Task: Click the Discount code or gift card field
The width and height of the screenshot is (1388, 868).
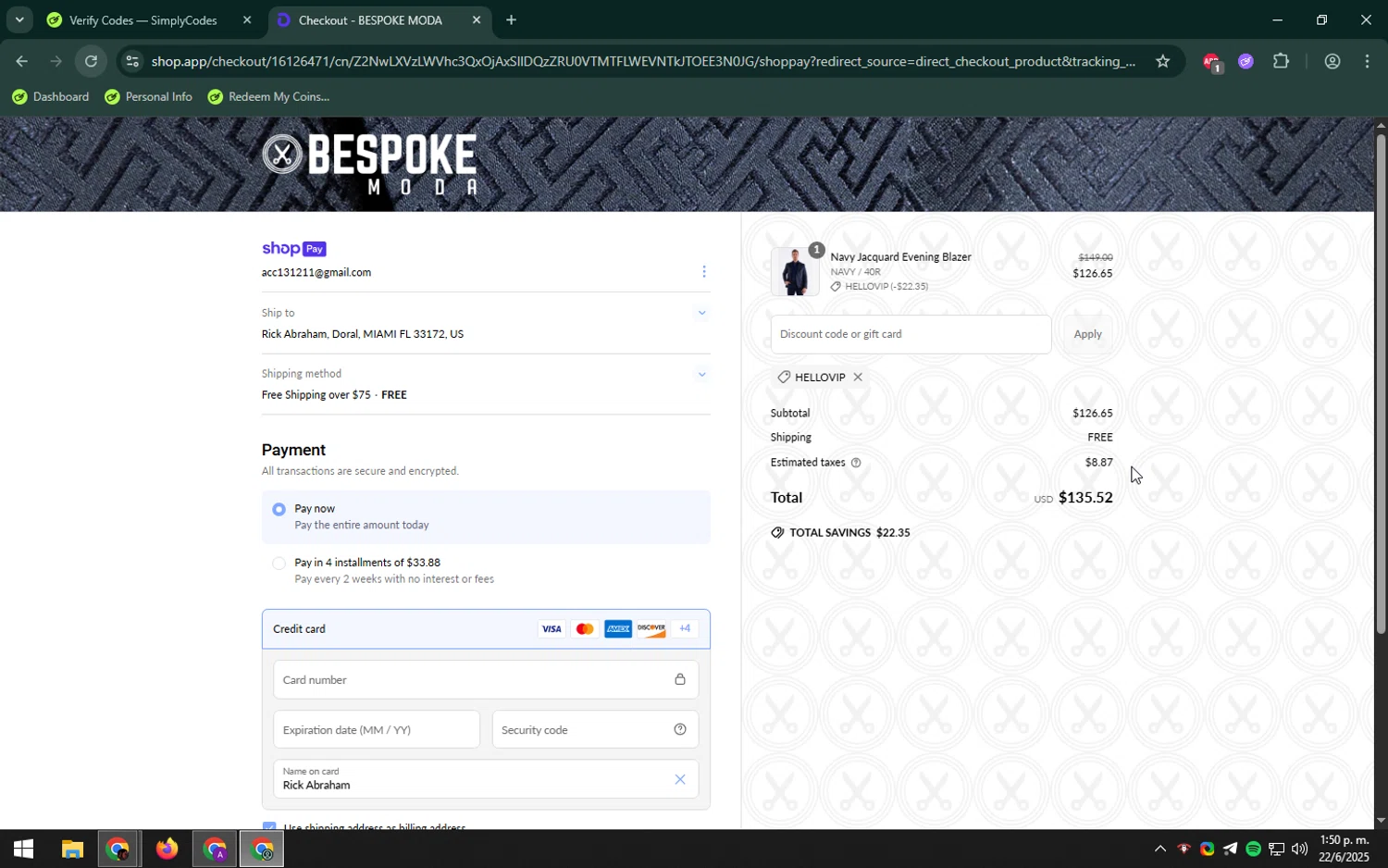Action: (x=911, y=334)
